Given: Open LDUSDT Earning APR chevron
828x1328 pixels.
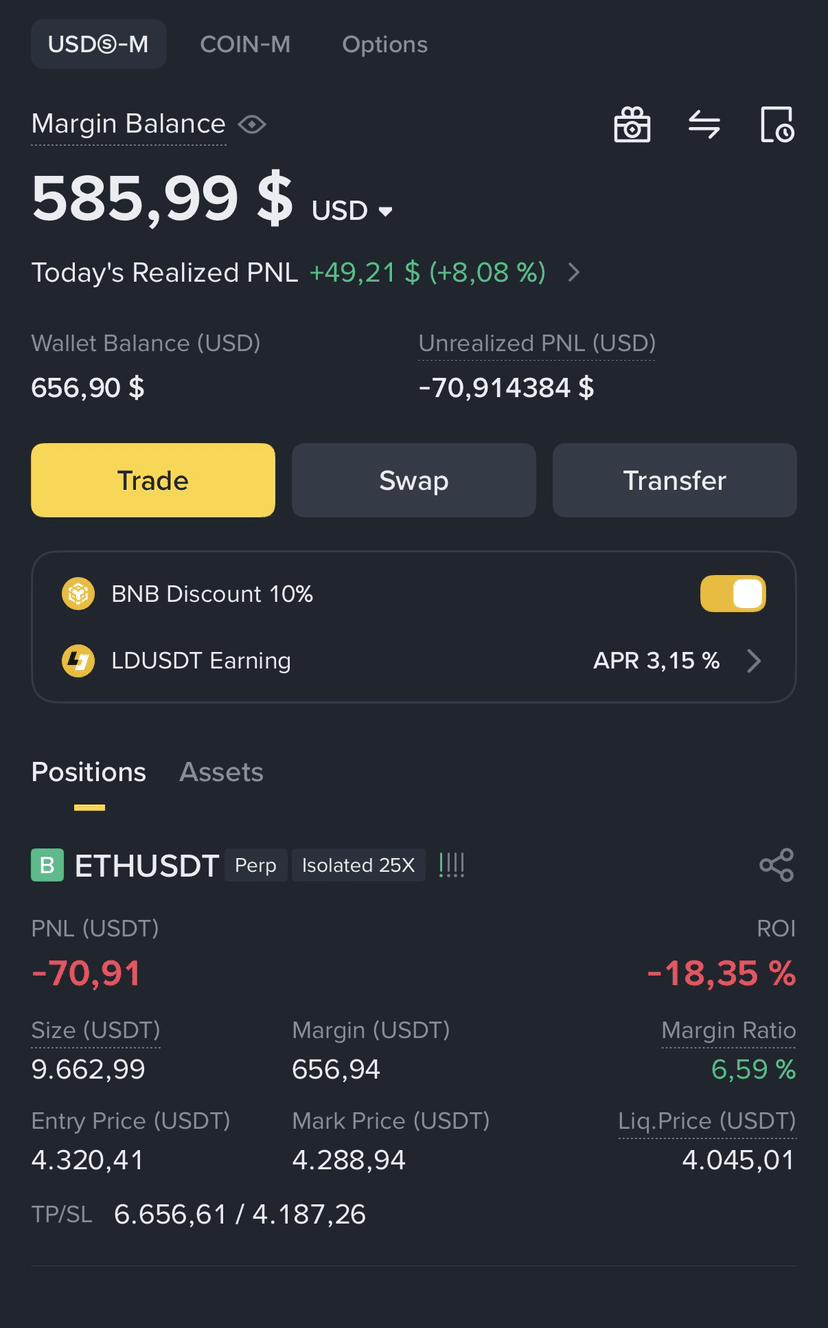Looking at the screenshot, I should click(x=755, y=661).
